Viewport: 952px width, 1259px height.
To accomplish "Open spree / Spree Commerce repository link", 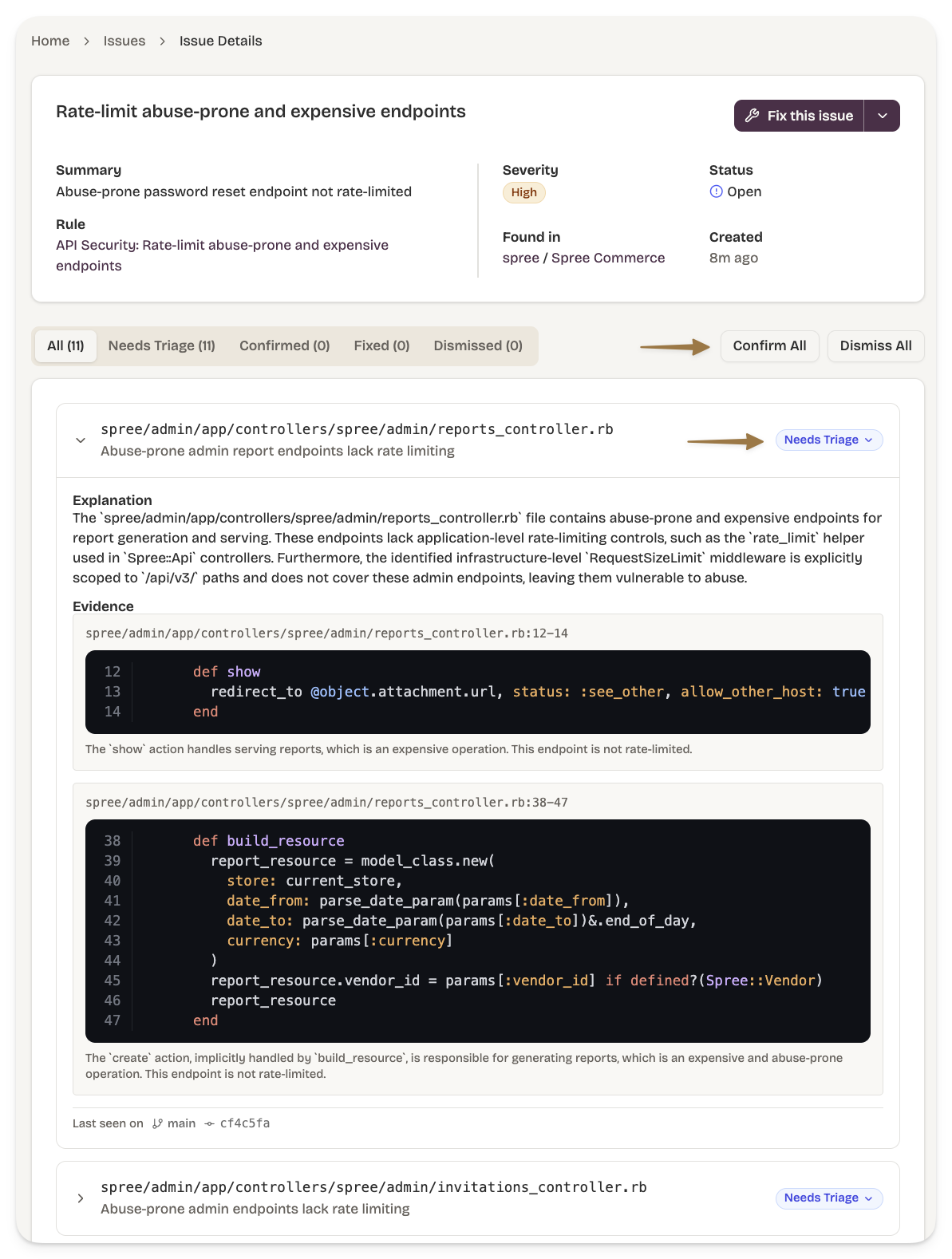I will (x=583, y=258).
